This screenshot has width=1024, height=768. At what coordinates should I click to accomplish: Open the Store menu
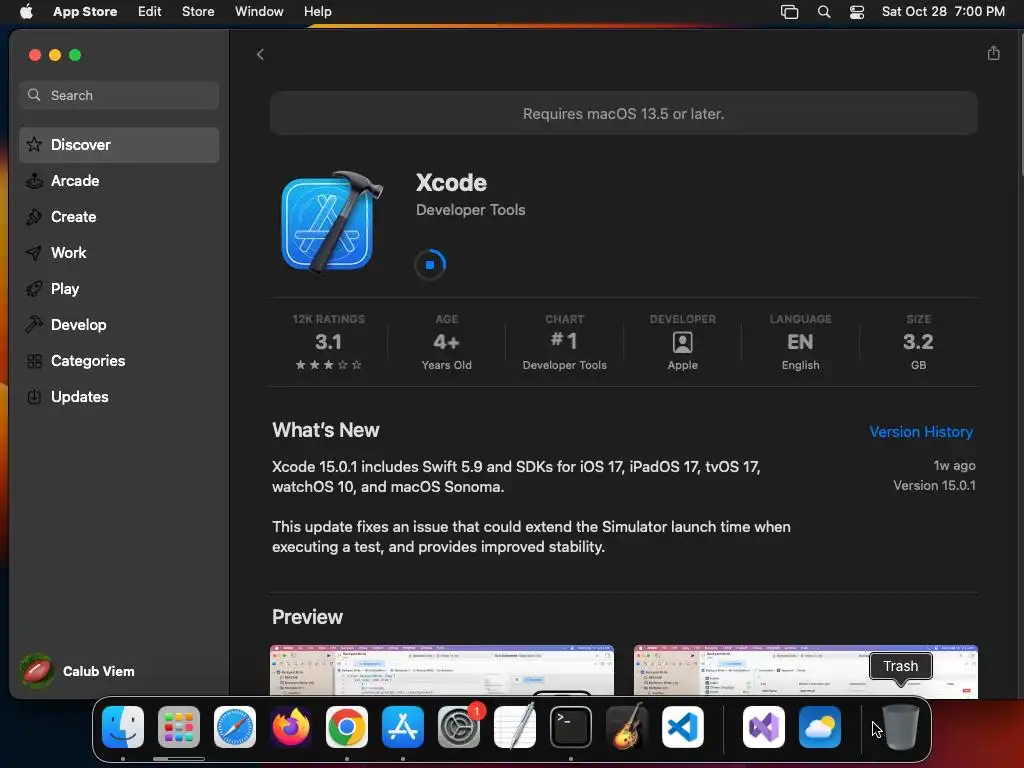[198, 12]
